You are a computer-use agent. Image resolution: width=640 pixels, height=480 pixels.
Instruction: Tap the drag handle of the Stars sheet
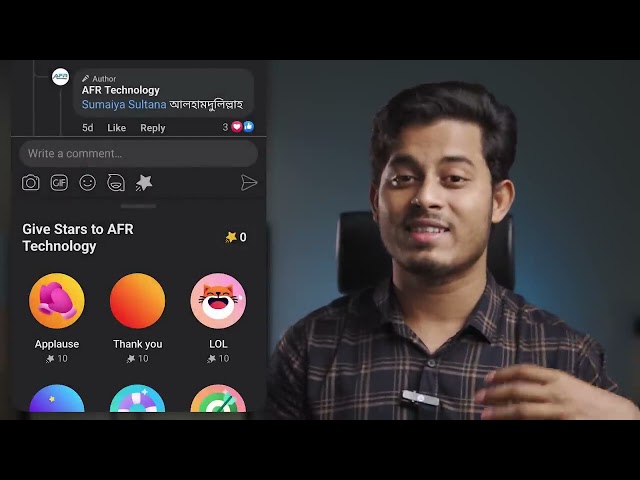pyautogui.click(x=138, y=206)
